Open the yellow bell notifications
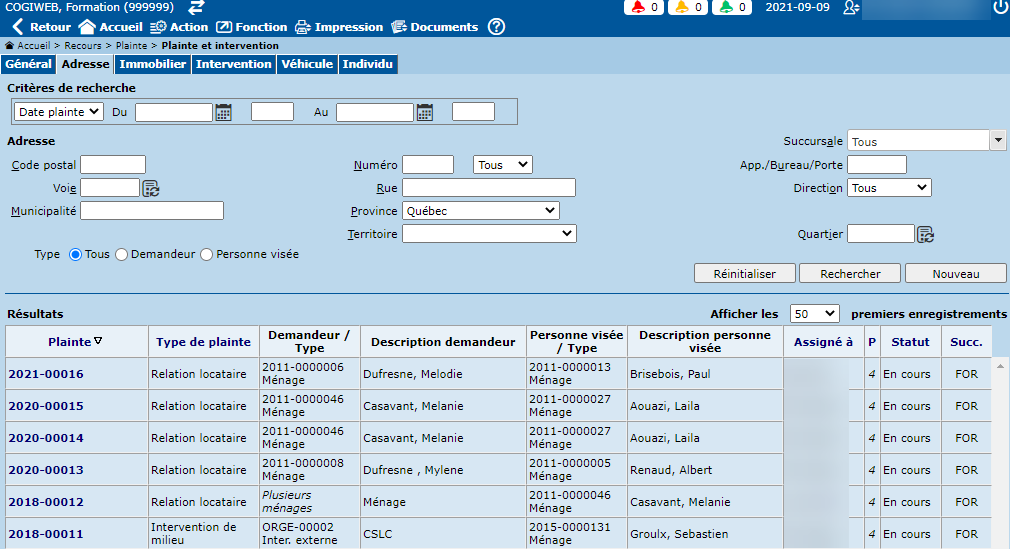Image resolution: width=1010 pixels, height=549 pixels. click(690, 8)
